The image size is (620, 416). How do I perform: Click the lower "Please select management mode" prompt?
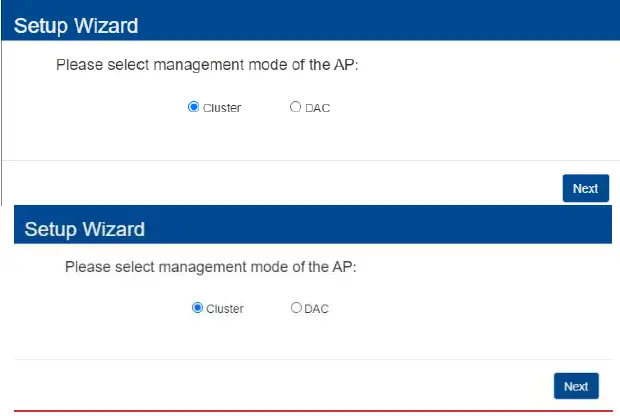tap(210, 267)
